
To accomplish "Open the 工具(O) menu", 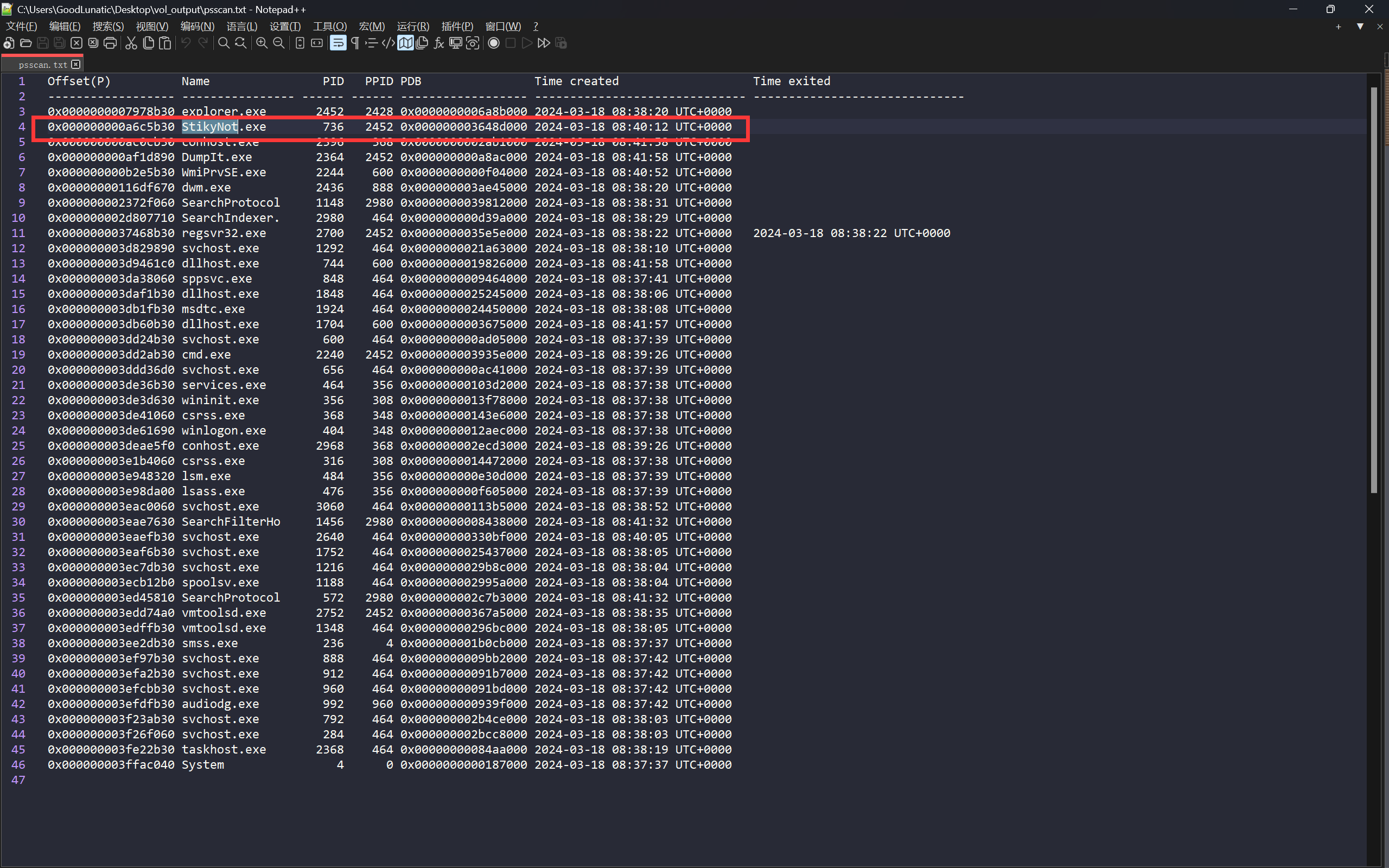I will (330, 27).
